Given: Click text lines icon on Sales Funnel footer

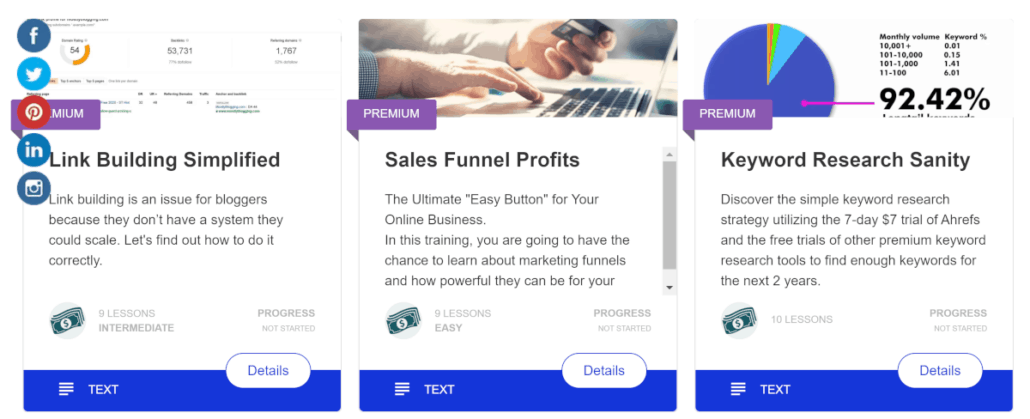Looking at the screenshot, I should 402,389.
